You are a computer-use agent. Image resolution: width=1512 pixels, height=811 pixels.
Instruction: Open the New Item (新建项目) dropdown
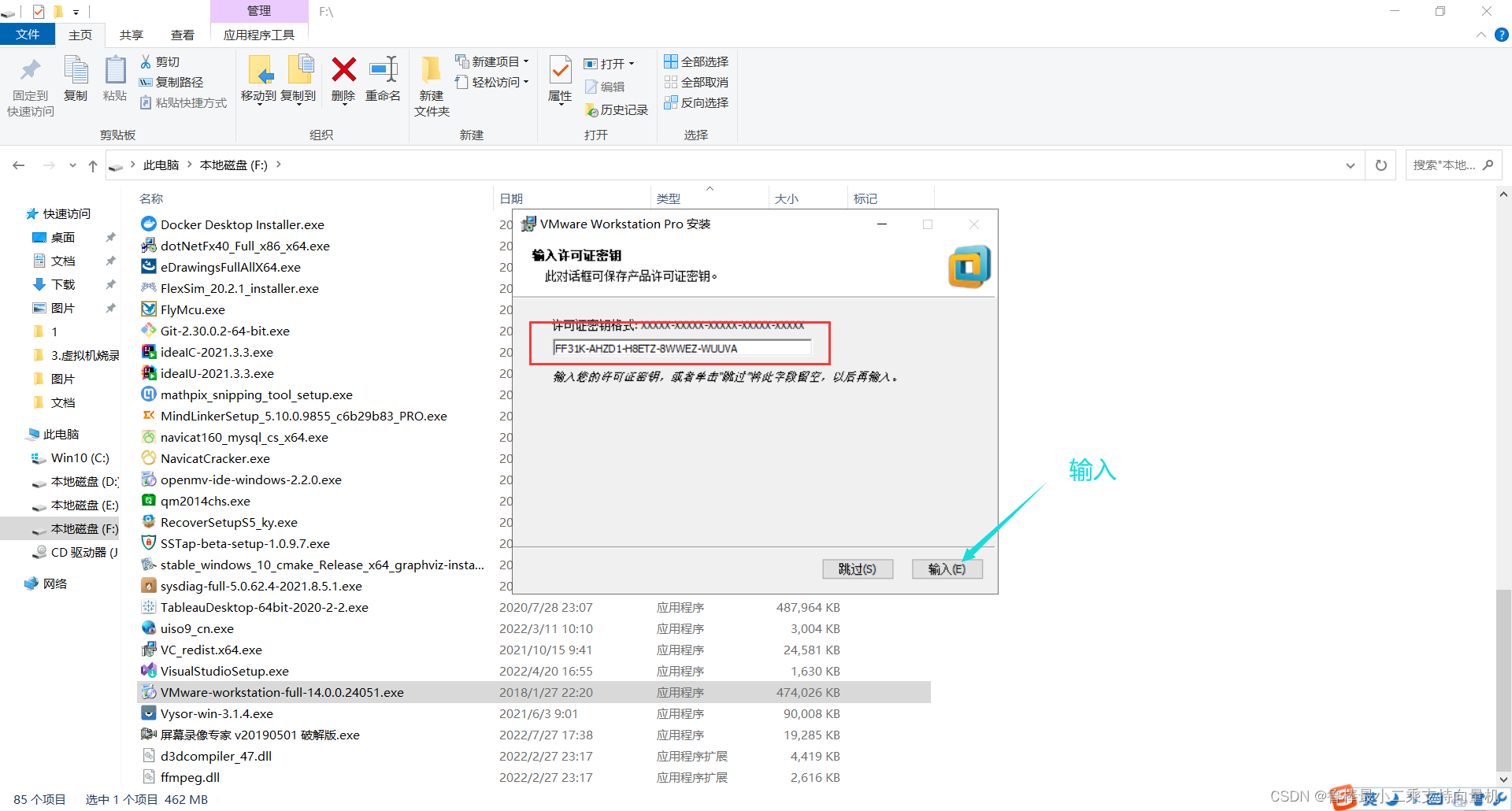click(492, 61)
